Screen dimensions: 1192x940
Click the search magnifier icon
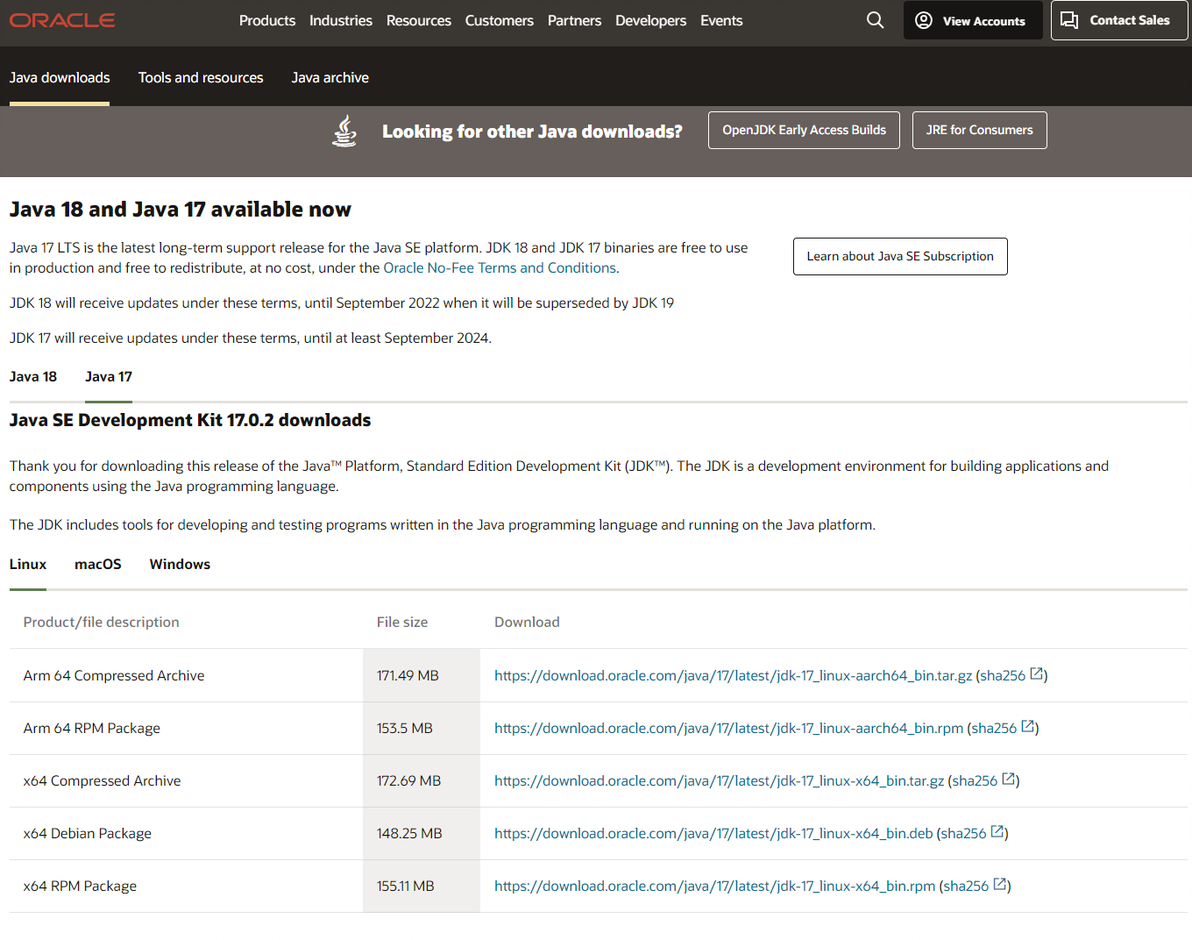click(x=875, y=20)
